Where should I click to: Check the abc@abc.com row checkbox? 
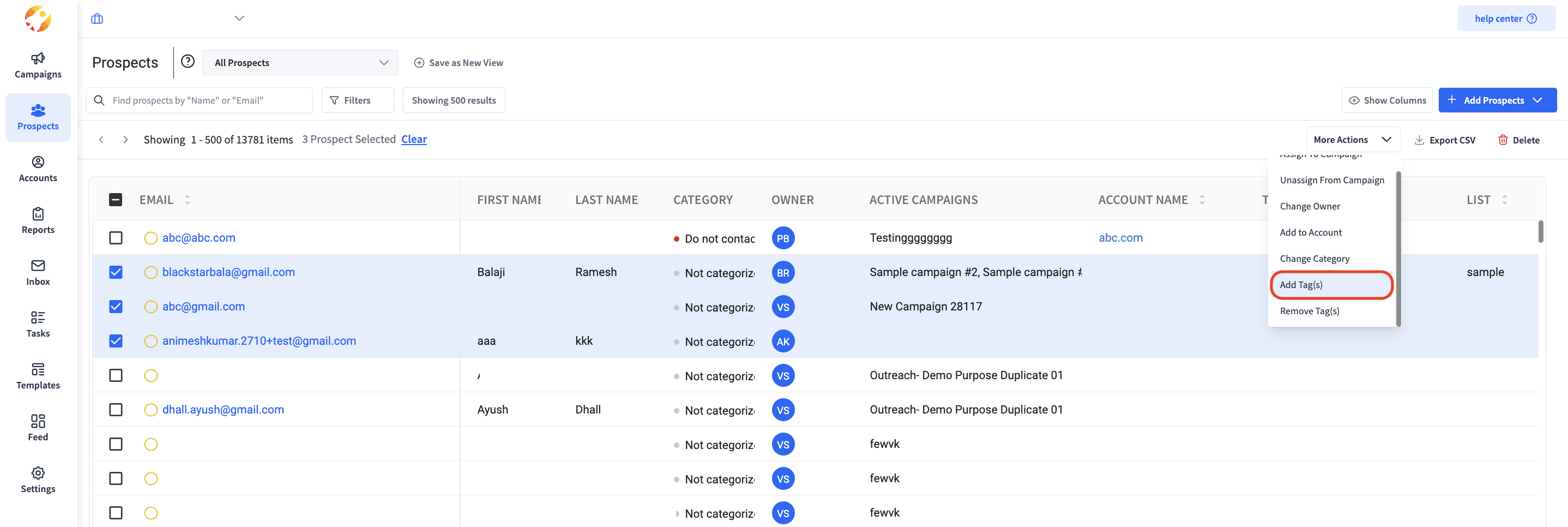coord(116,238)
